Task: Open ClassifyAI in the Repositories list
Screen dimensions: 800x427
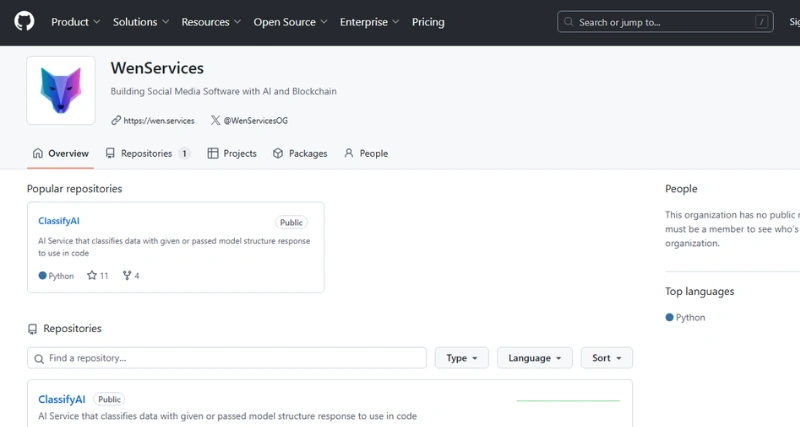Action: point(62,399)
